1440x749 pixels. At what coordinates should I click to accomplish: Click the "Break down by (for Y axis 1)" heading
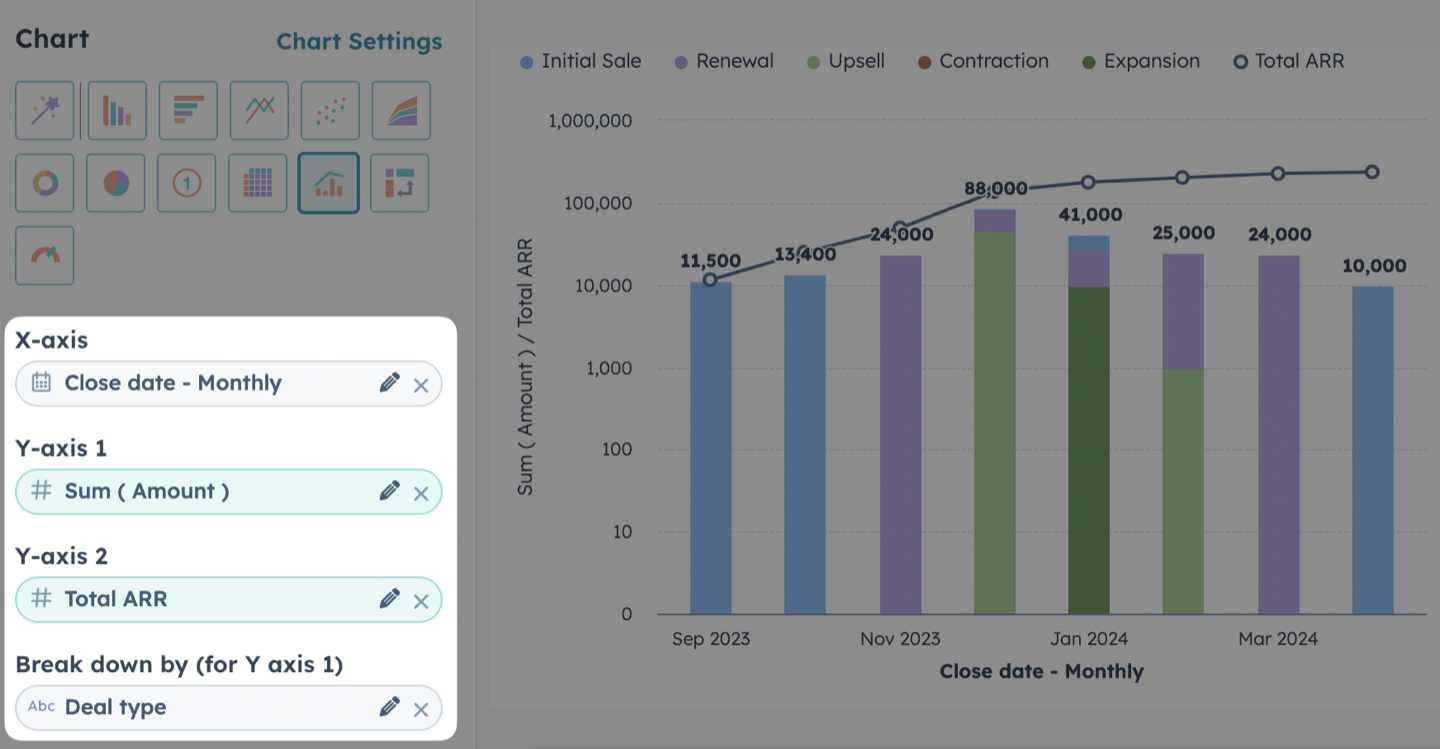[x=179, y=664]
